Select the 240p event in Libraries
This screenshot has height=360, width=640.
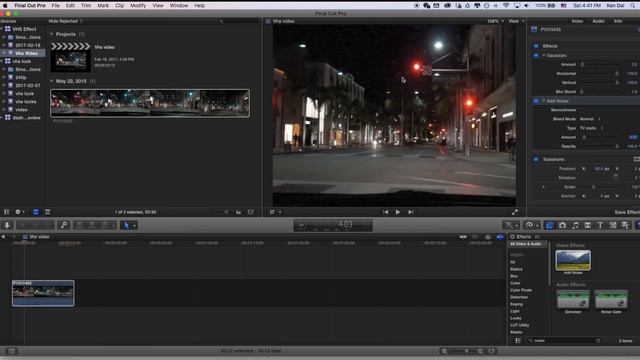coord(21,77)
